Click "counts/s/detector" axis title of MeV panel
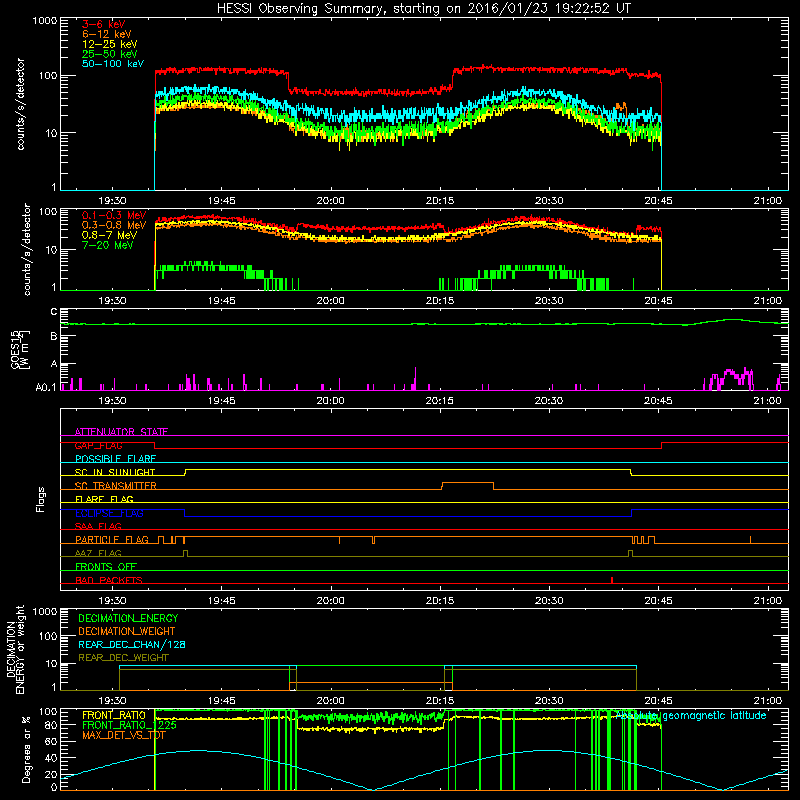This screenshot has width=800, height=800. (x=27, y=249)
